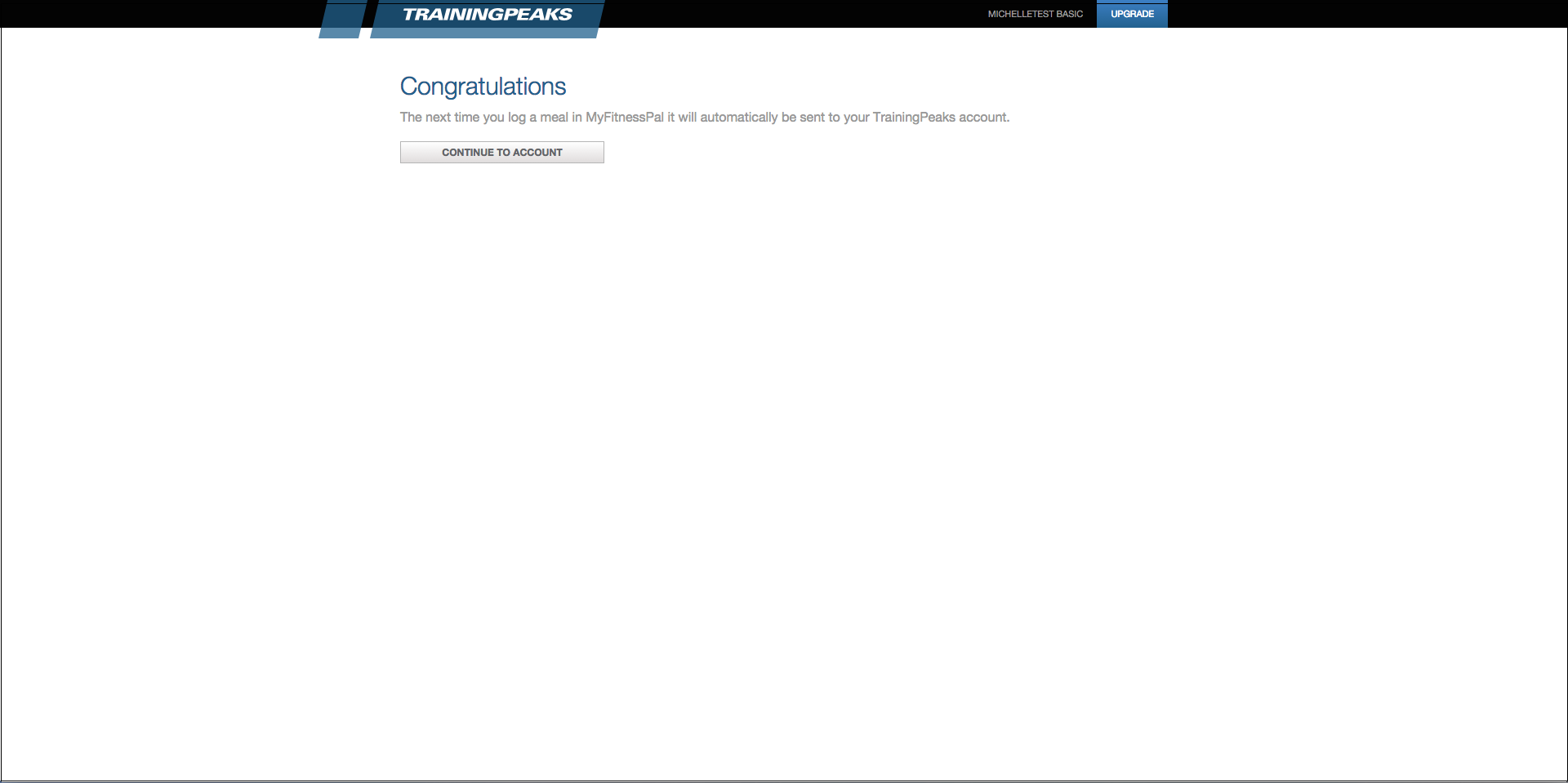Click the blue UPGRADE button
The image size is (1568, 783).
coord(1132,14)
